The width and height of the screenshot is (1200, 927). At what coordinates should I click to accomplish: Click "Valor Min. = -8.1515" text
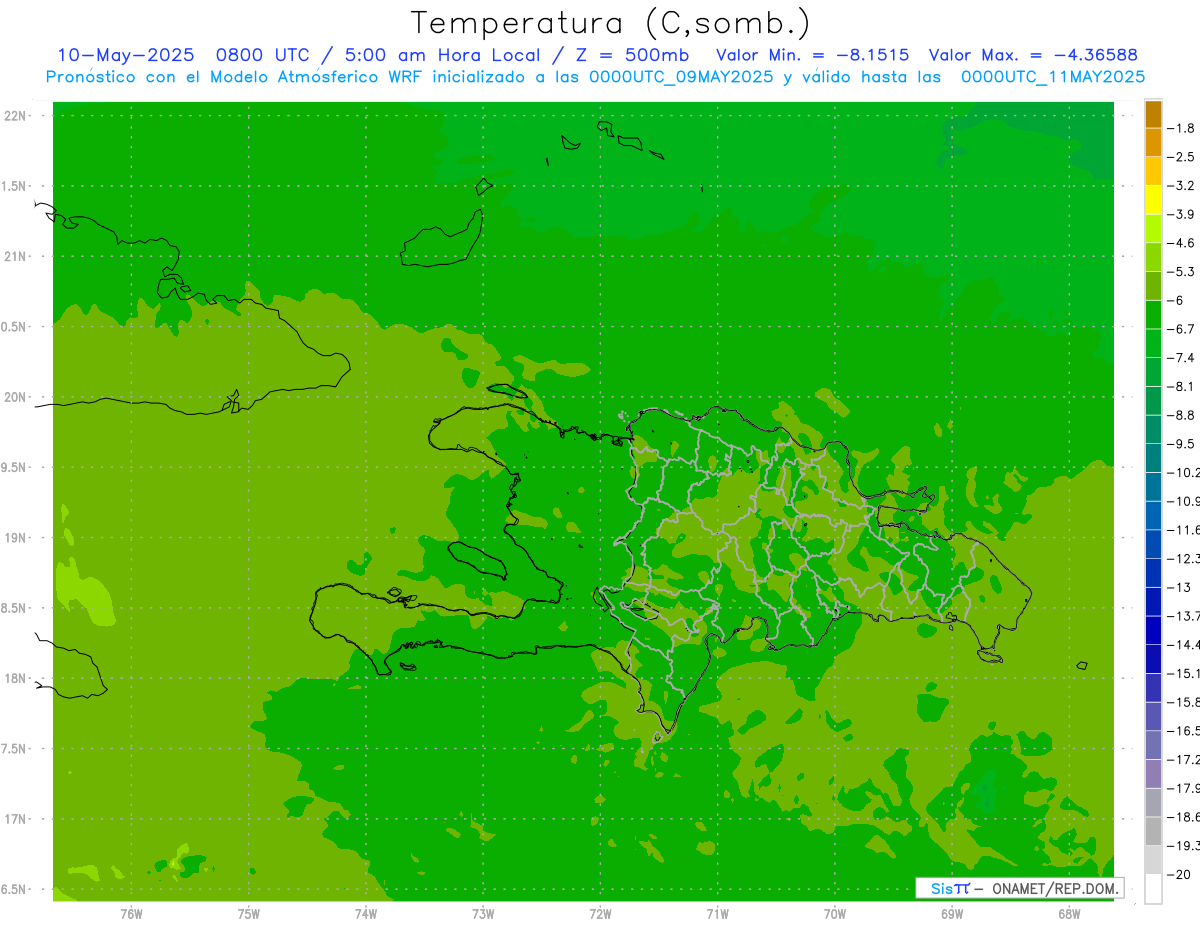[x=813, y=55]
